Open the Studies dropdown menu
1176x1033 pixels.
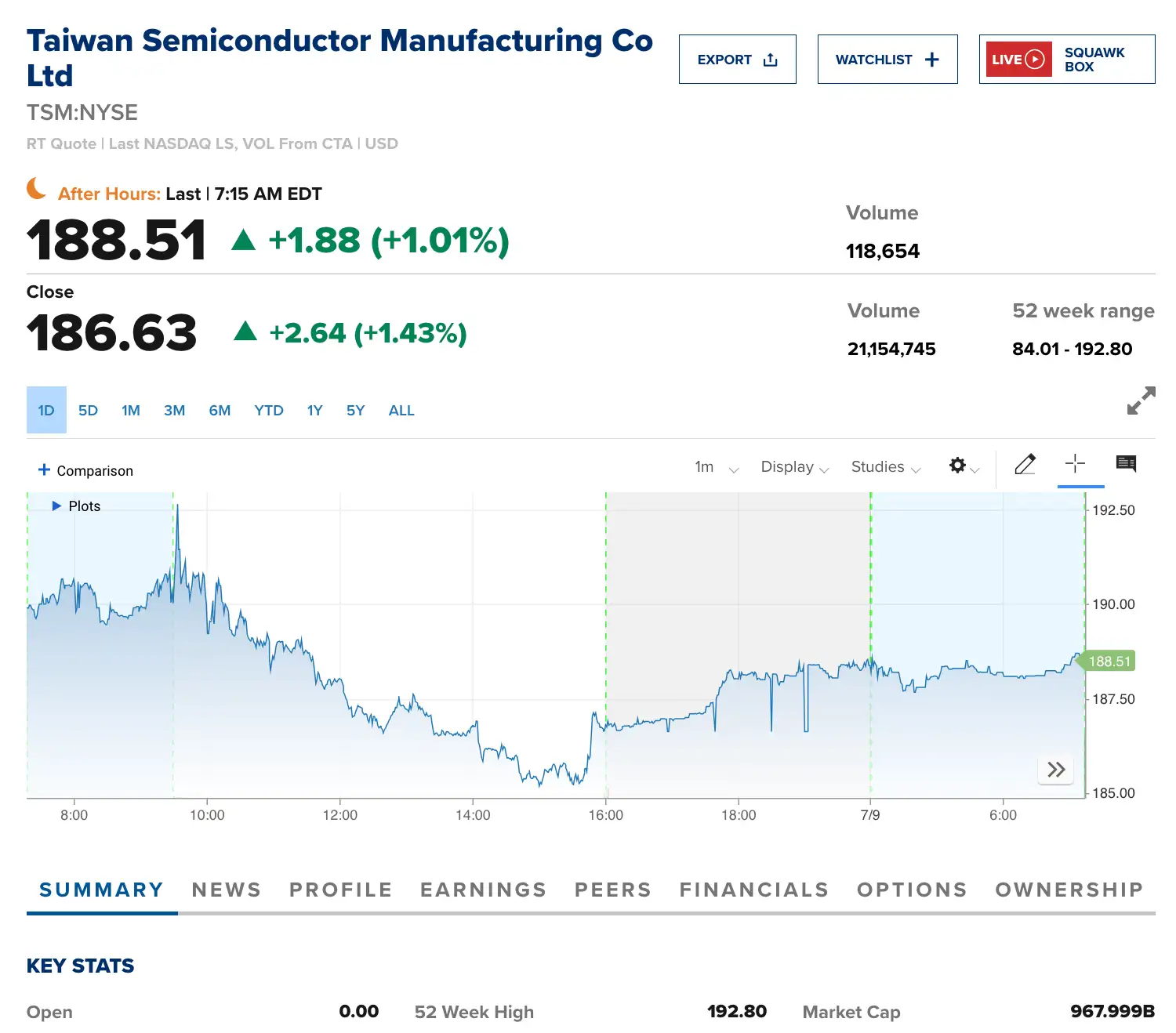886,467
